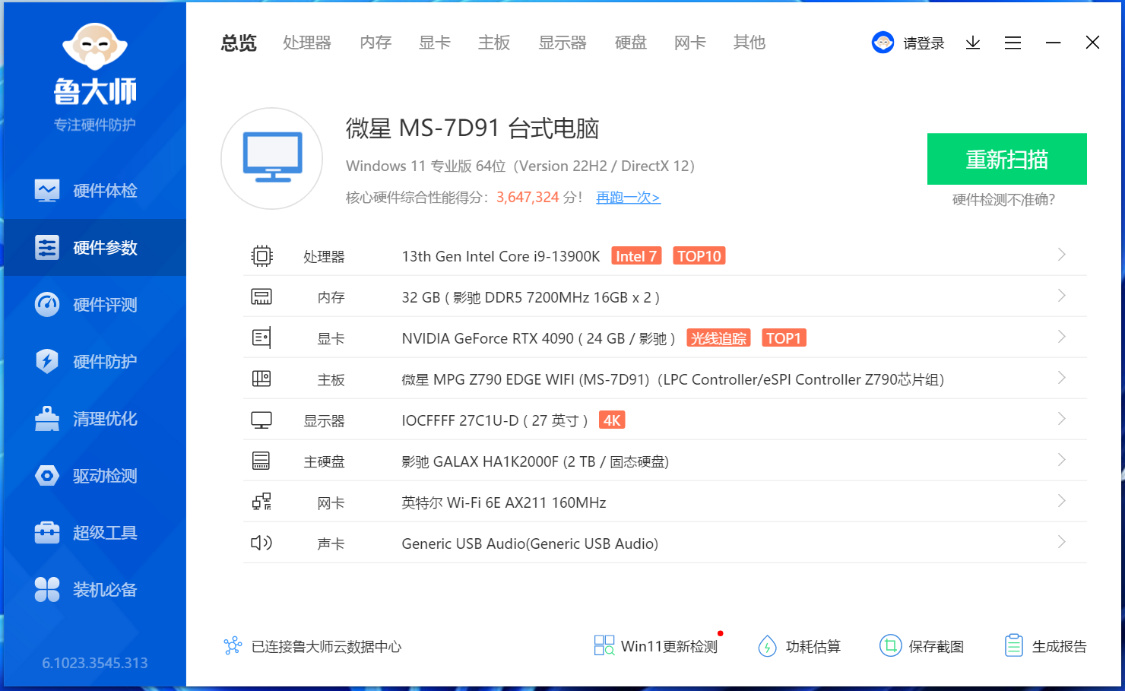
Task: Click the TOP10 badge
Action: (x=699, y=256)
